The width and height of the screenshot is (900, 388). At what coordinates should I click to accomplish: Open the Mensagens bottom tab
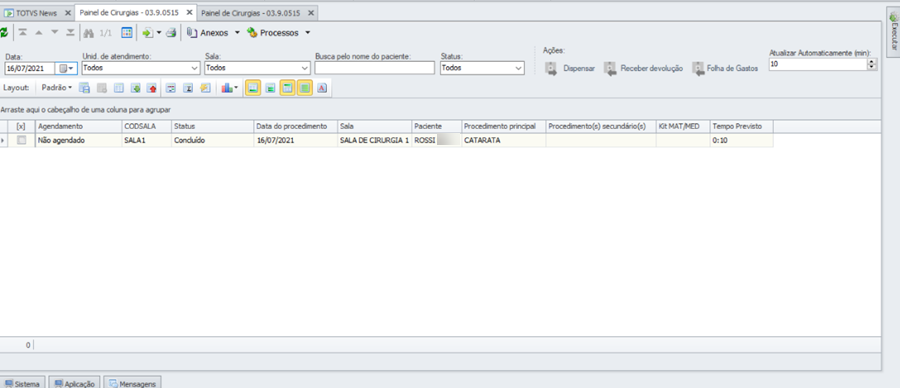133,383
